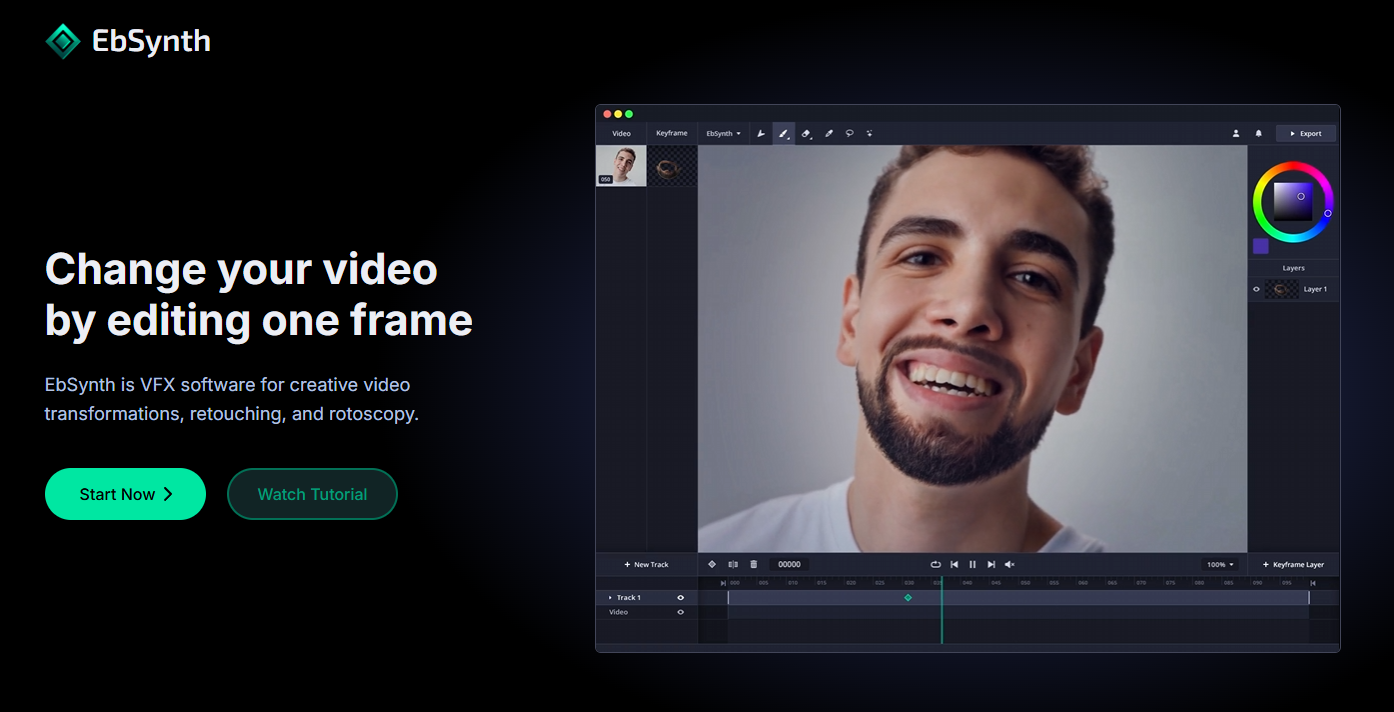Choose the Lasso selection tool

coord(849,133)
